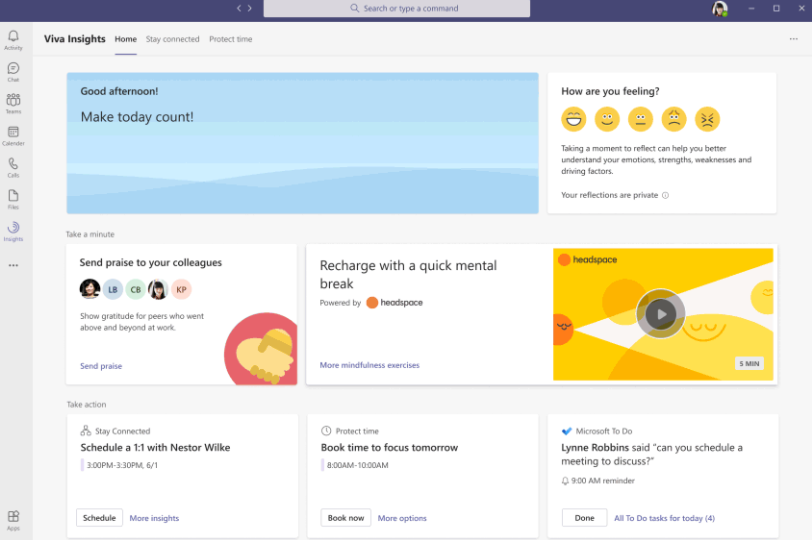The width and height of the screenshot is (812, 540).
Task: Open the More options link
Action: tap(402, 518)
